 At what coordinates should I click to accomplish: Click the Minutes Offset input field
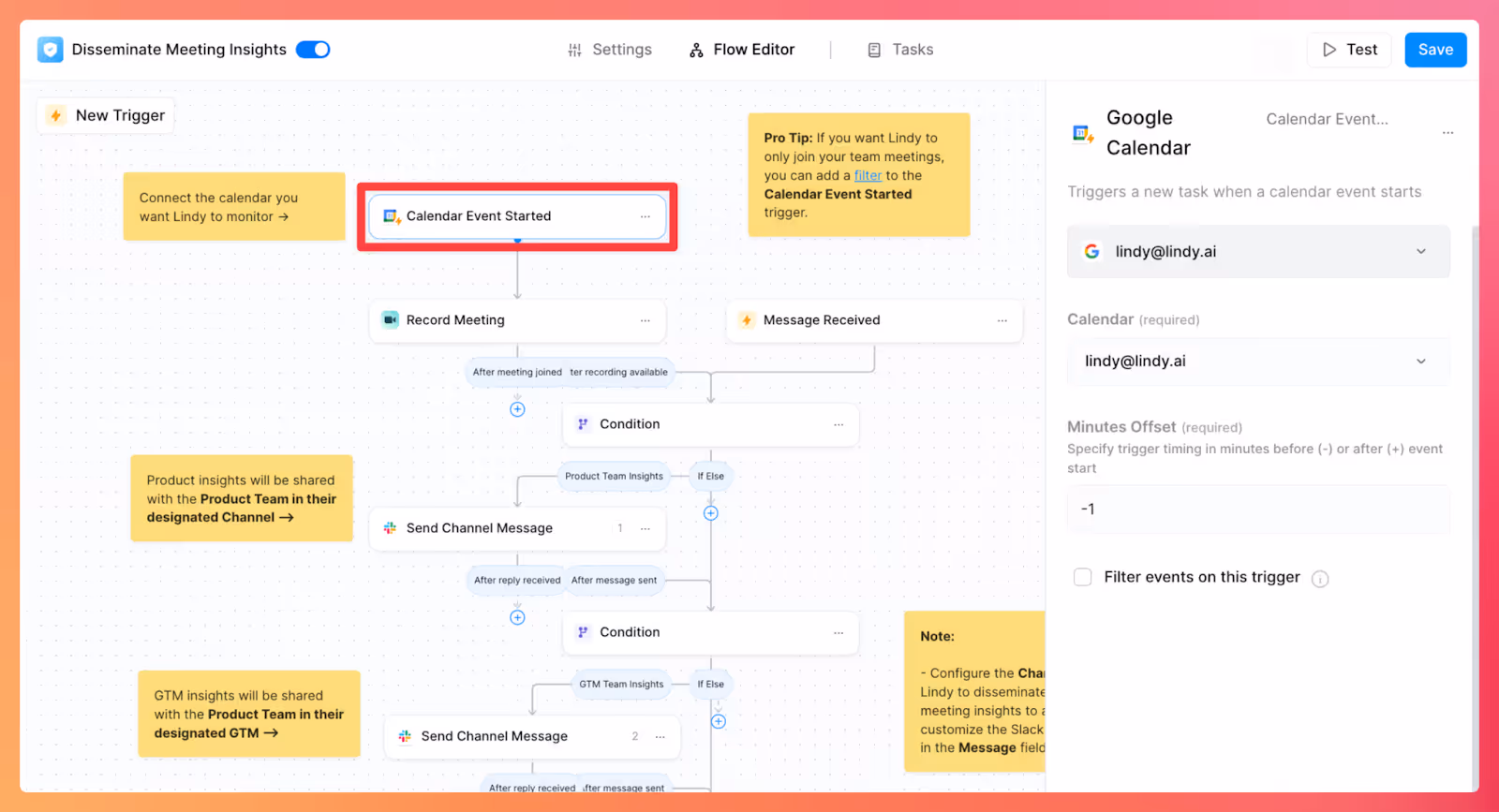click(1258, 509)
